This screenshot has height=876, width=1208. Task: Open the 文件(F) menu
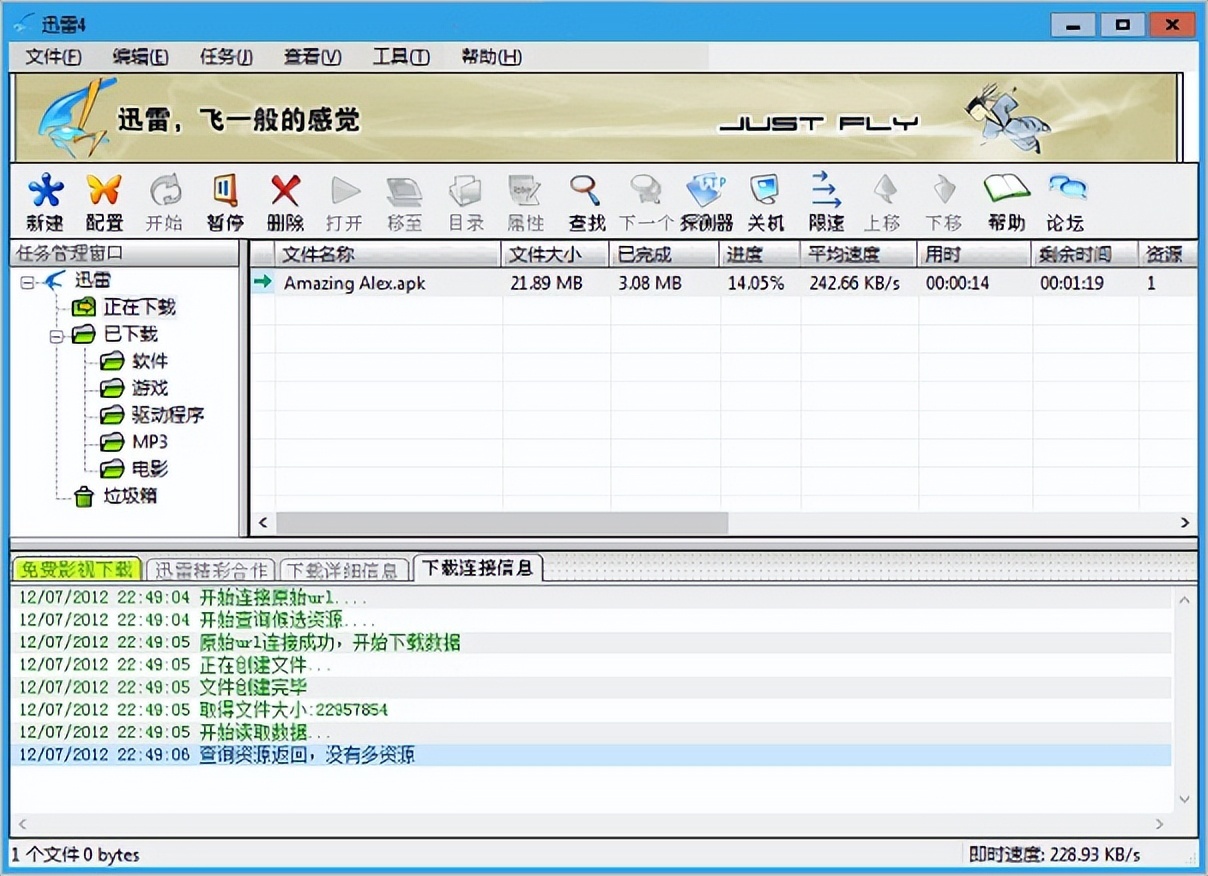tap(54, 56)
